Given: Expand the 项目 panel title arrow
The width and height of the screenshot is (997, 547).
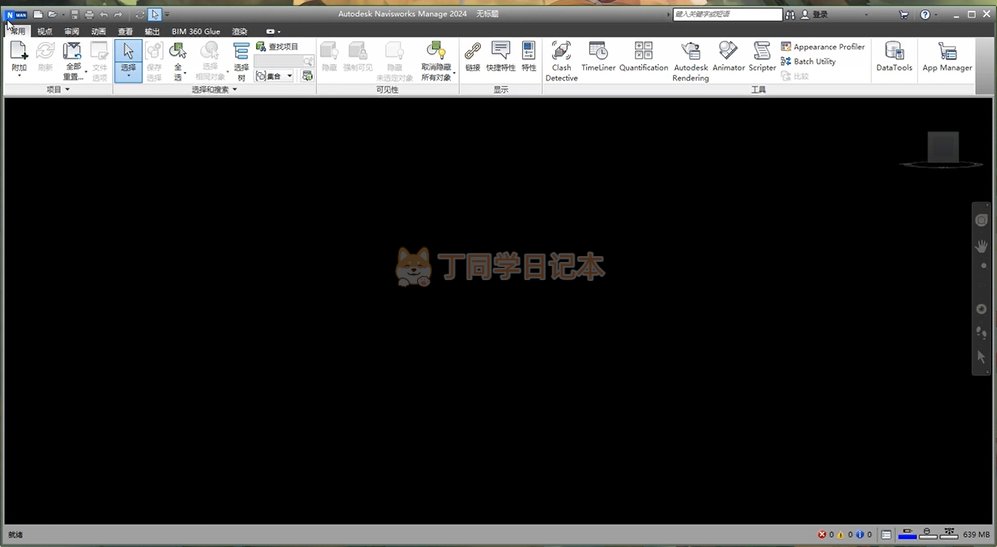Looking at the screenshot, I should [67, 90].
